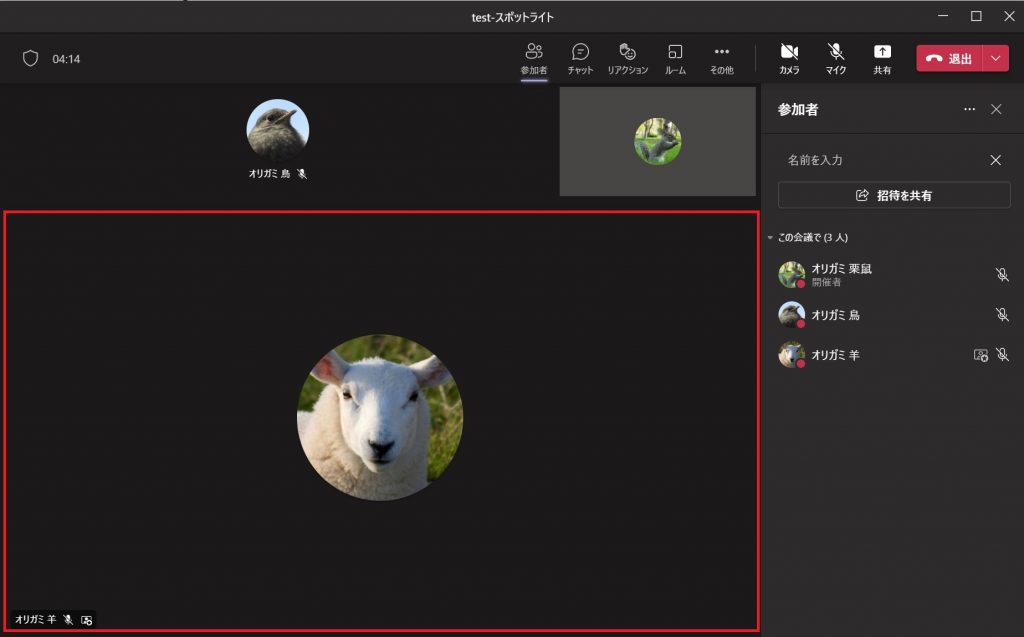Close the meeting window
The width and height of the screenshot is (1024, 637).
(x=1009, y=16)
